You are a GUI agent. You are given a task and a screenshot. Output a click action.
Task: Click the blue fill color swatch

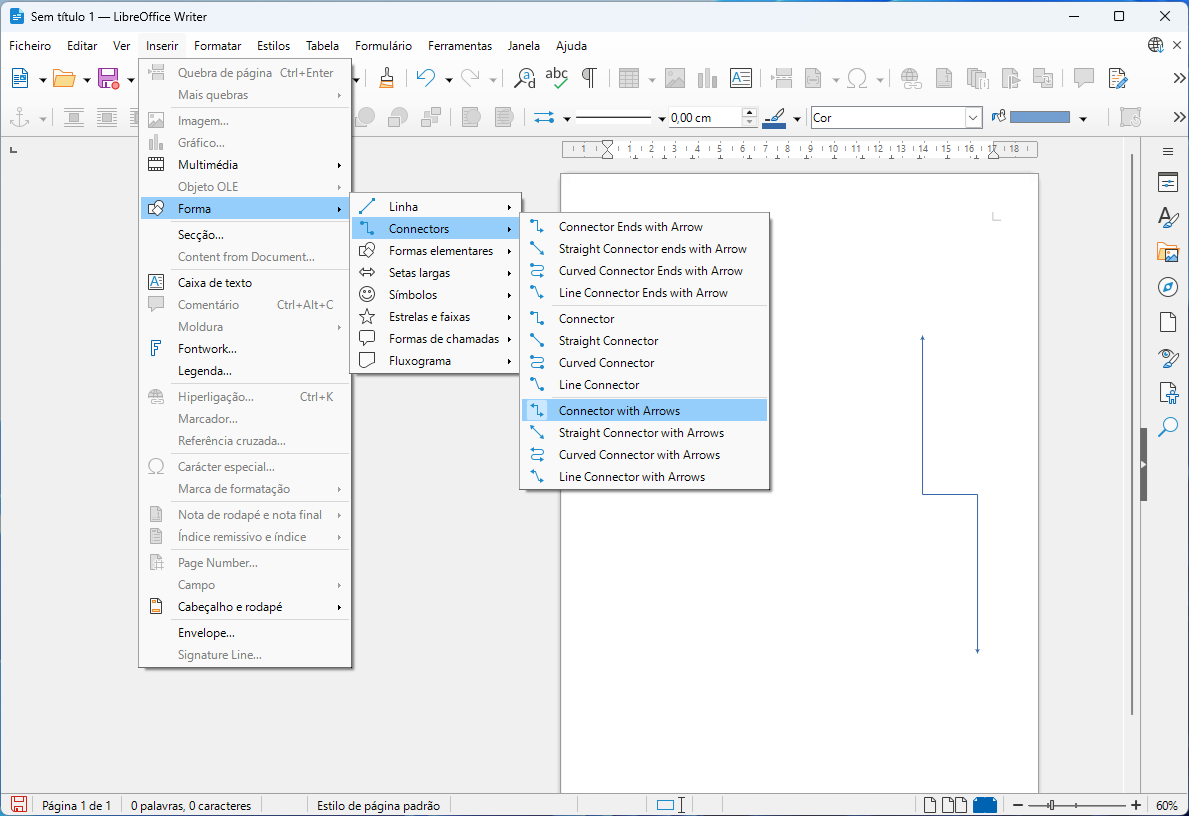tap(1040, 118)
